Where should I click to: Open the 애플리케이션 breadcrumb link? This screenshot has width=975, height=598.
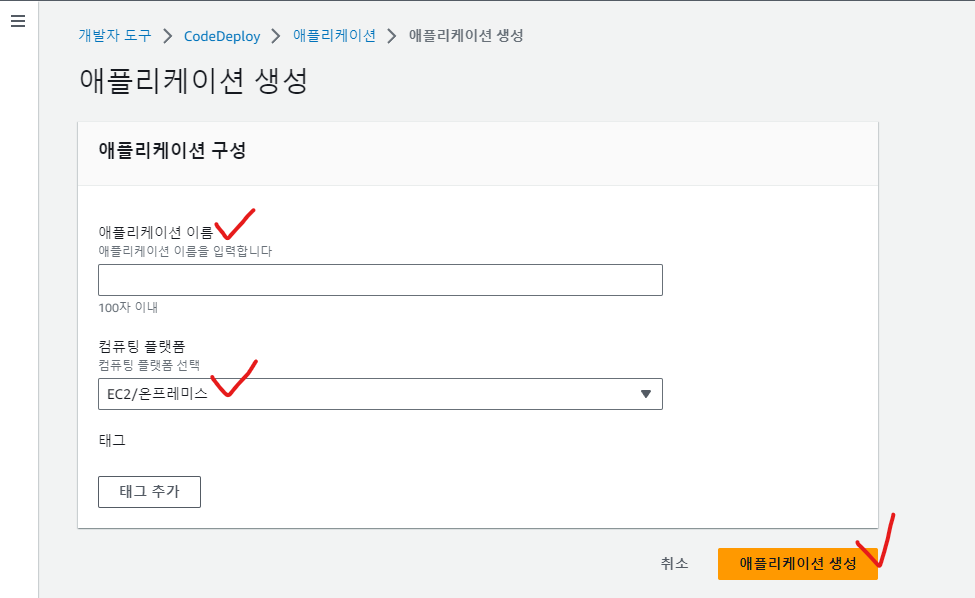(335, 35)
